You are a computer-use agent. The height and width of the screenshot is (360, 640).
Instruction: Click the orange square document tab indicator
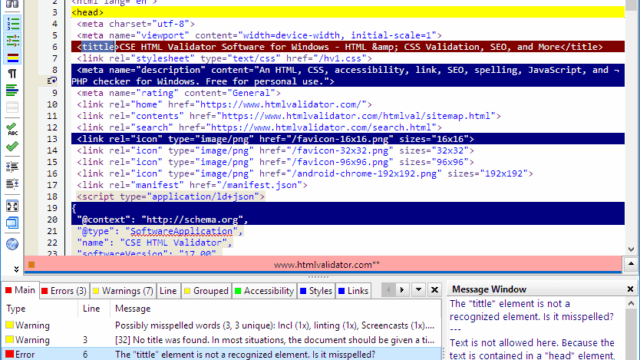click(31, 265)
